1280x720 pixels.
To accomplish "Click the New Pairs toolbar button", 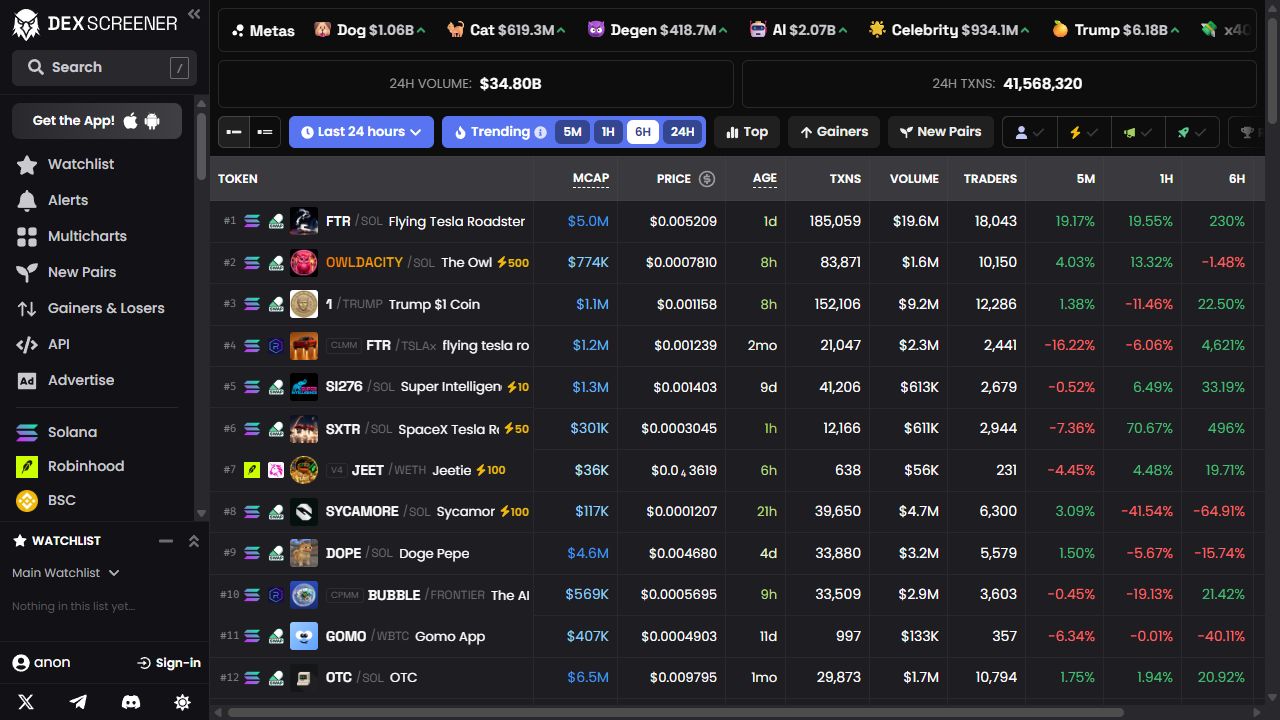I will coord(940,132).
